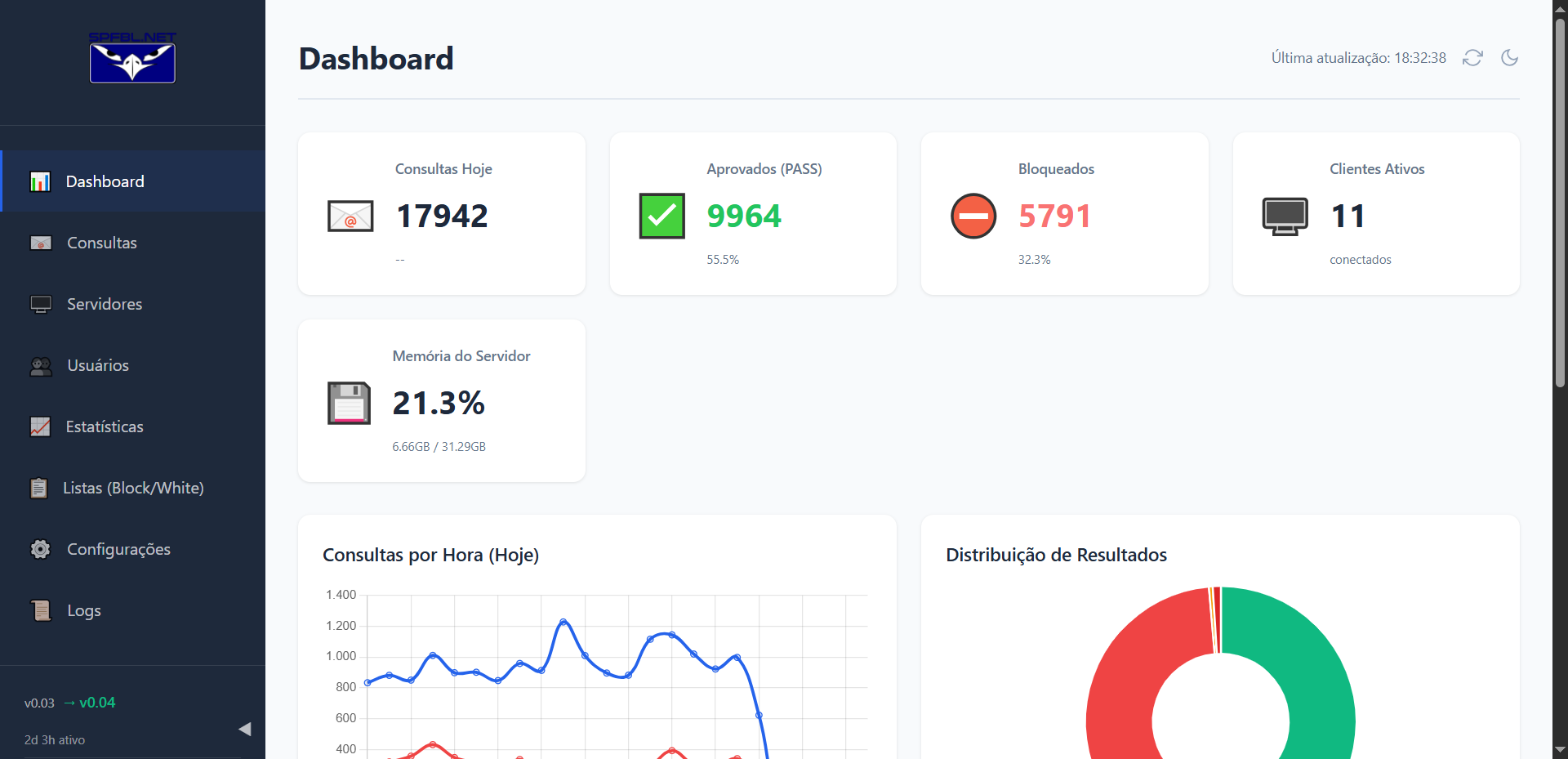
Task: Click the 9964 approved count
Action: click(x=744, y=216)
